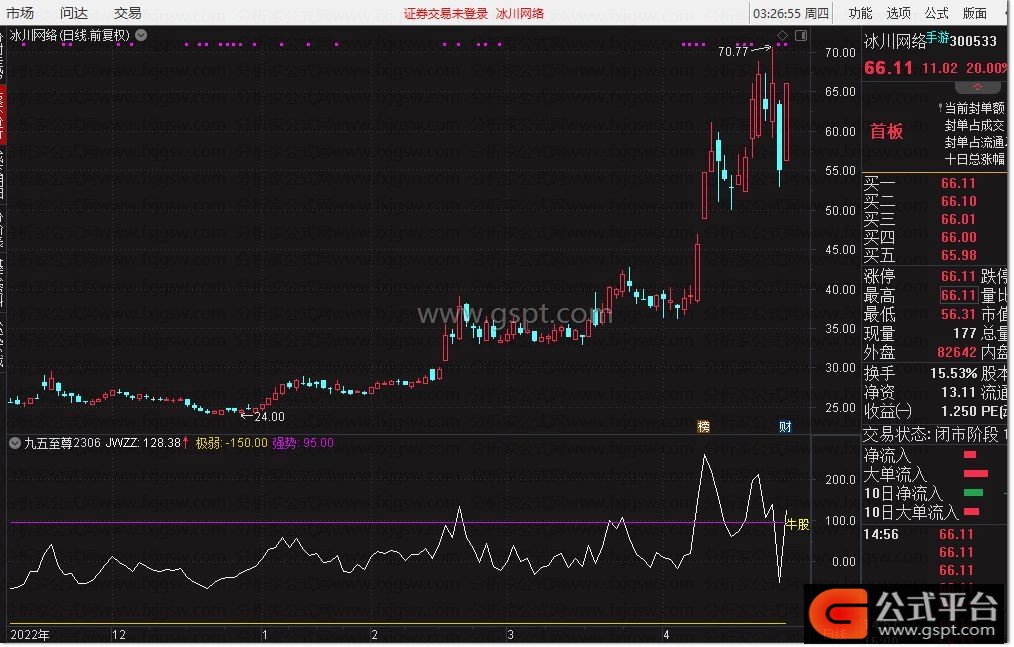Click the diamond icon above the price chart
This screenshot has height=647, width=1014.
(782, 35)
